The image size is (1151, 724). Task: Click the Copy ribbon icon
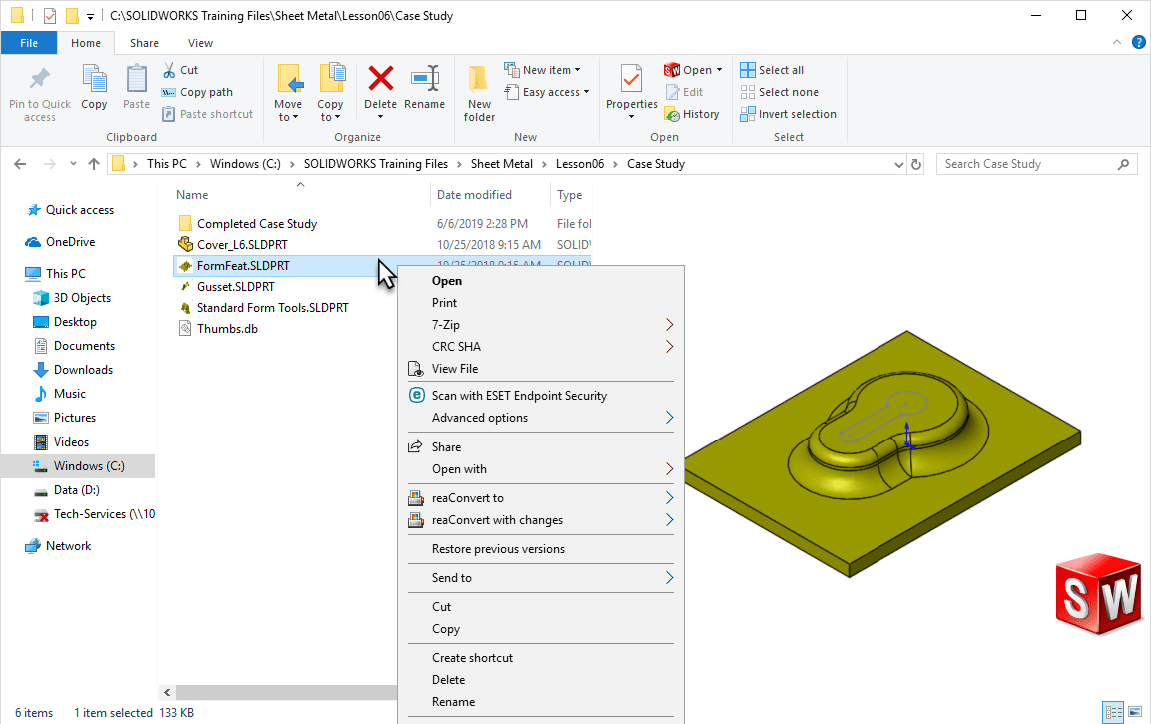coord(94,79)
